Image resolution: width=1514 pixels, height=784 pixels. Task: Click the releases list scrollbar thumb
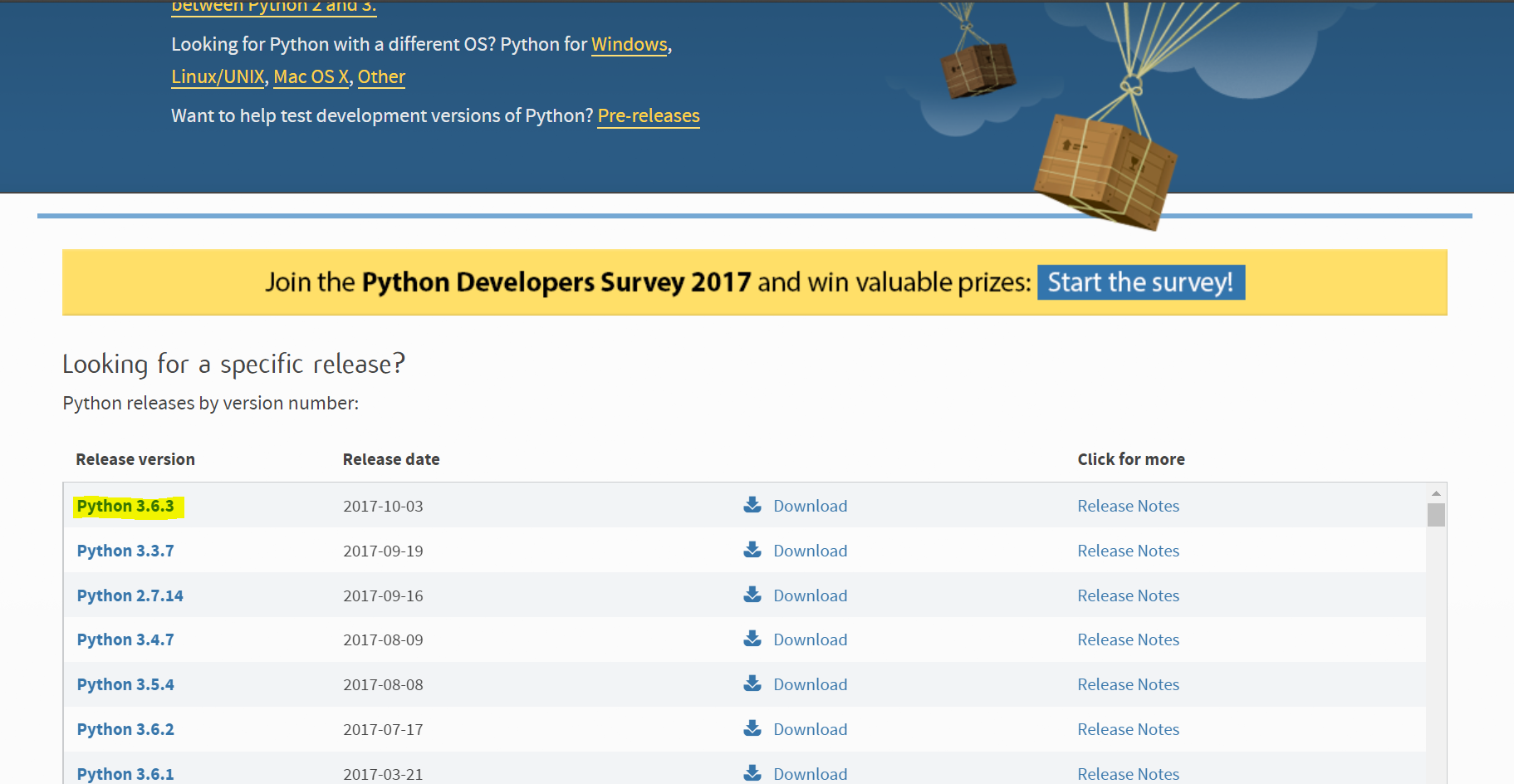pos(1436,515)
